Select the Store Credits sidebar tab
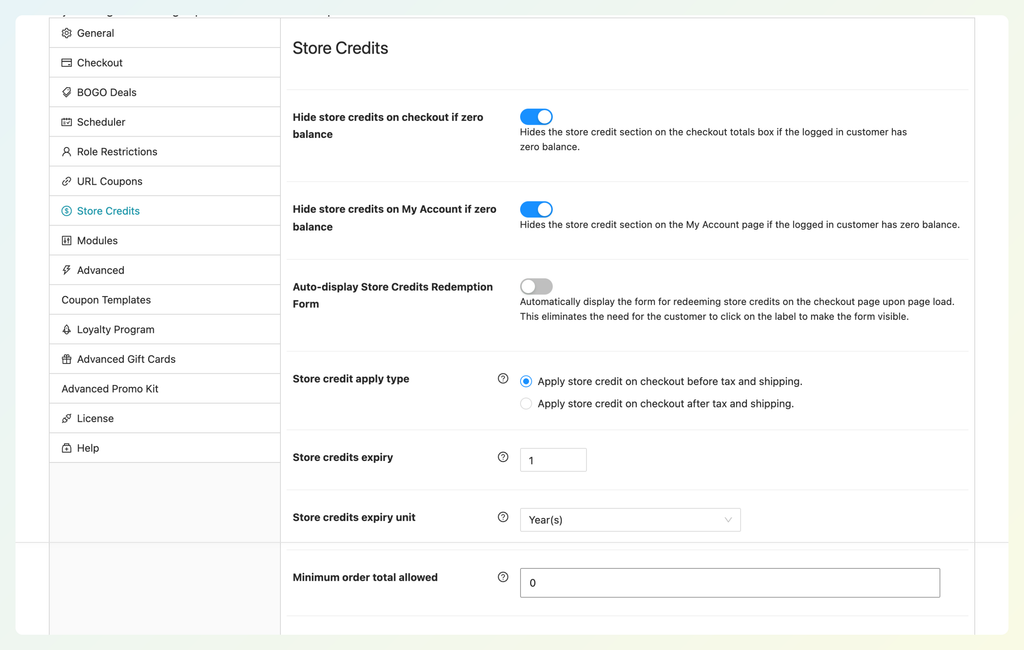Viewport: 1024px width, 650px height. click(x=165, y=211)
